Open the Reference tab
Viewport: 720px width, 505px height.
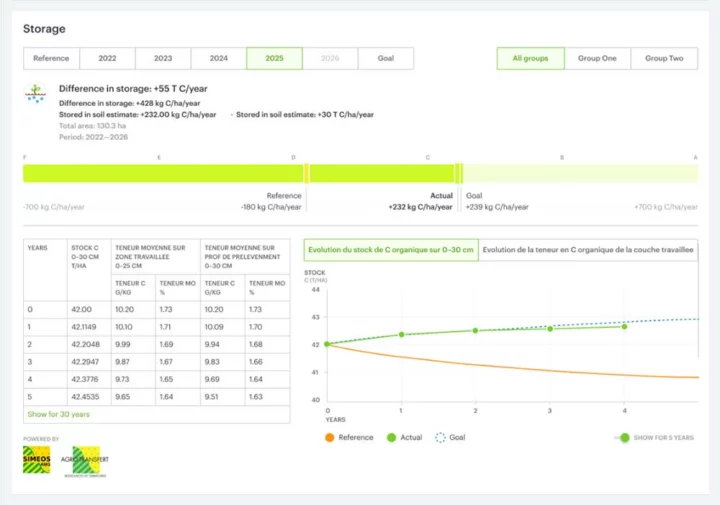(x=51, y=59)
